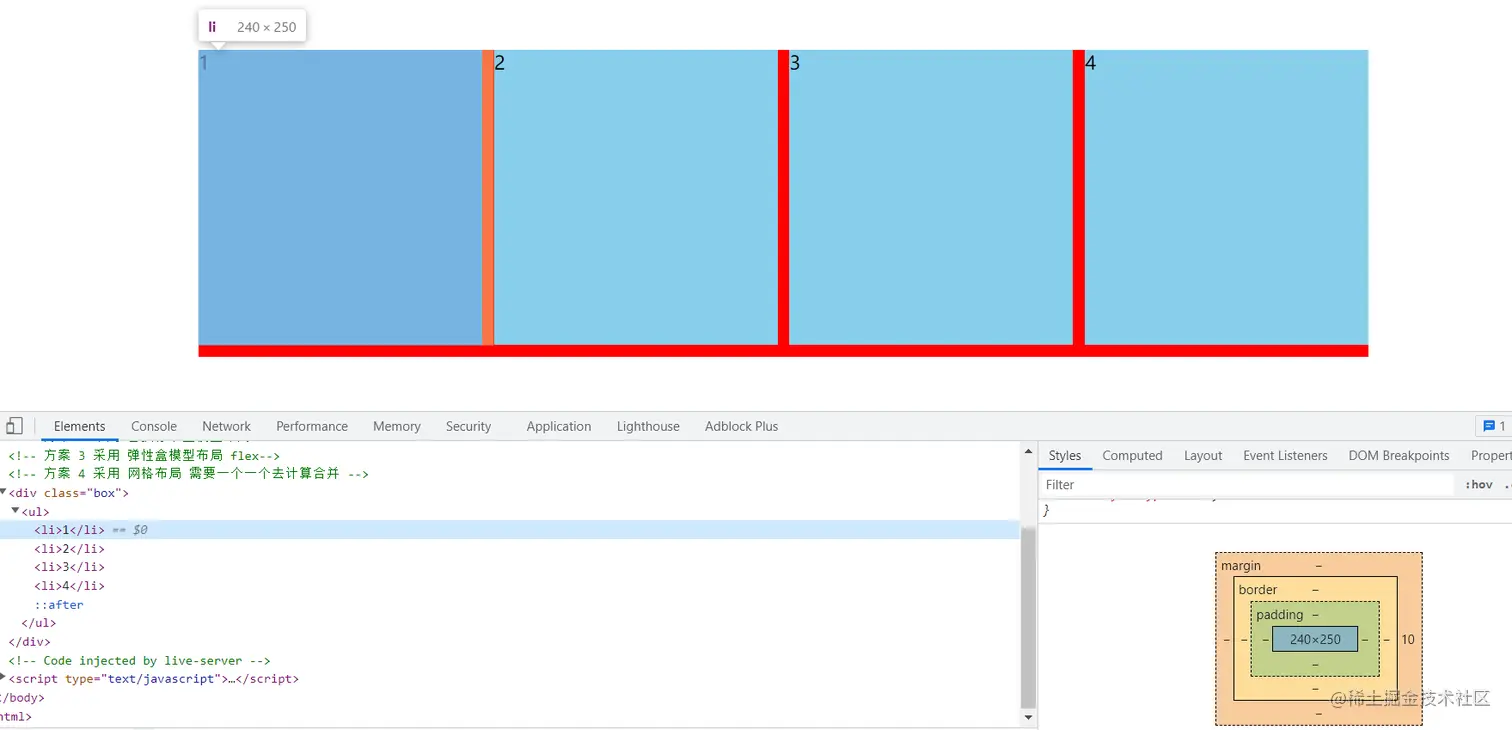The width and height of the screenshot is (1512, 730).
Task: Click the Elements panel scrollbar thumb
Action: click(x=1028, y=616)
